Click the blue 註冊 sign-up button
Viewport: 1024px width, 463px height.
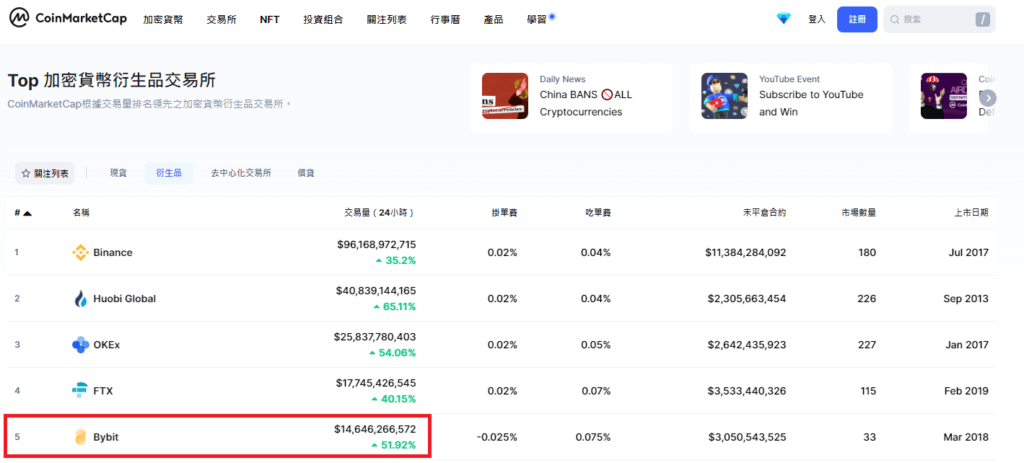(x=857, y=20)
